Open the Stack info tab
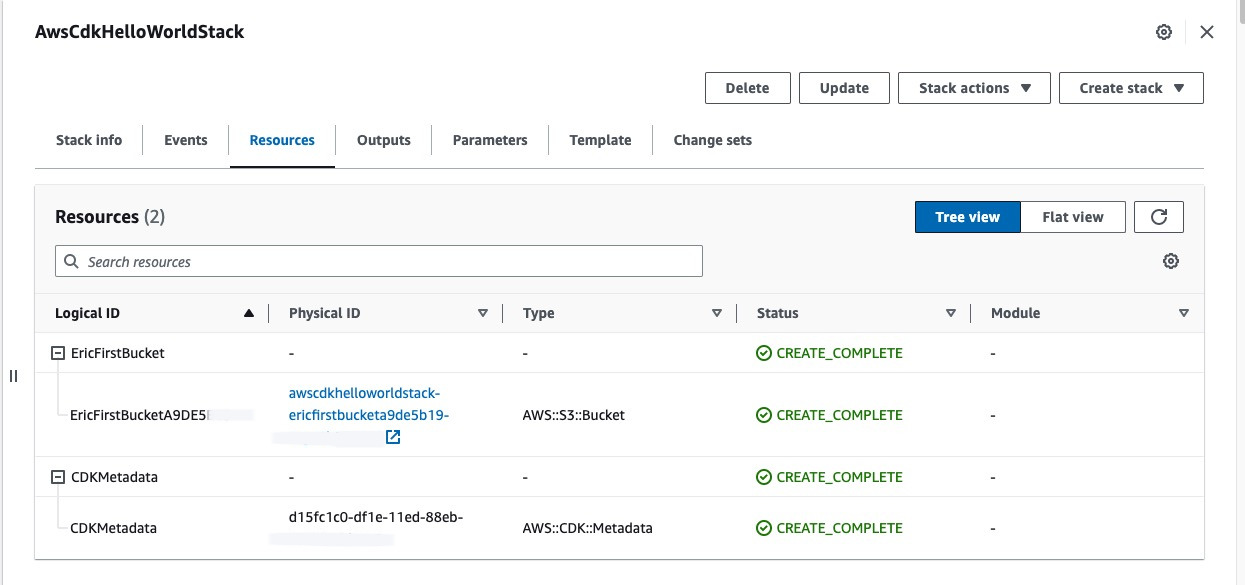This screenshot has height=585, width=1245. coord(89,140)
